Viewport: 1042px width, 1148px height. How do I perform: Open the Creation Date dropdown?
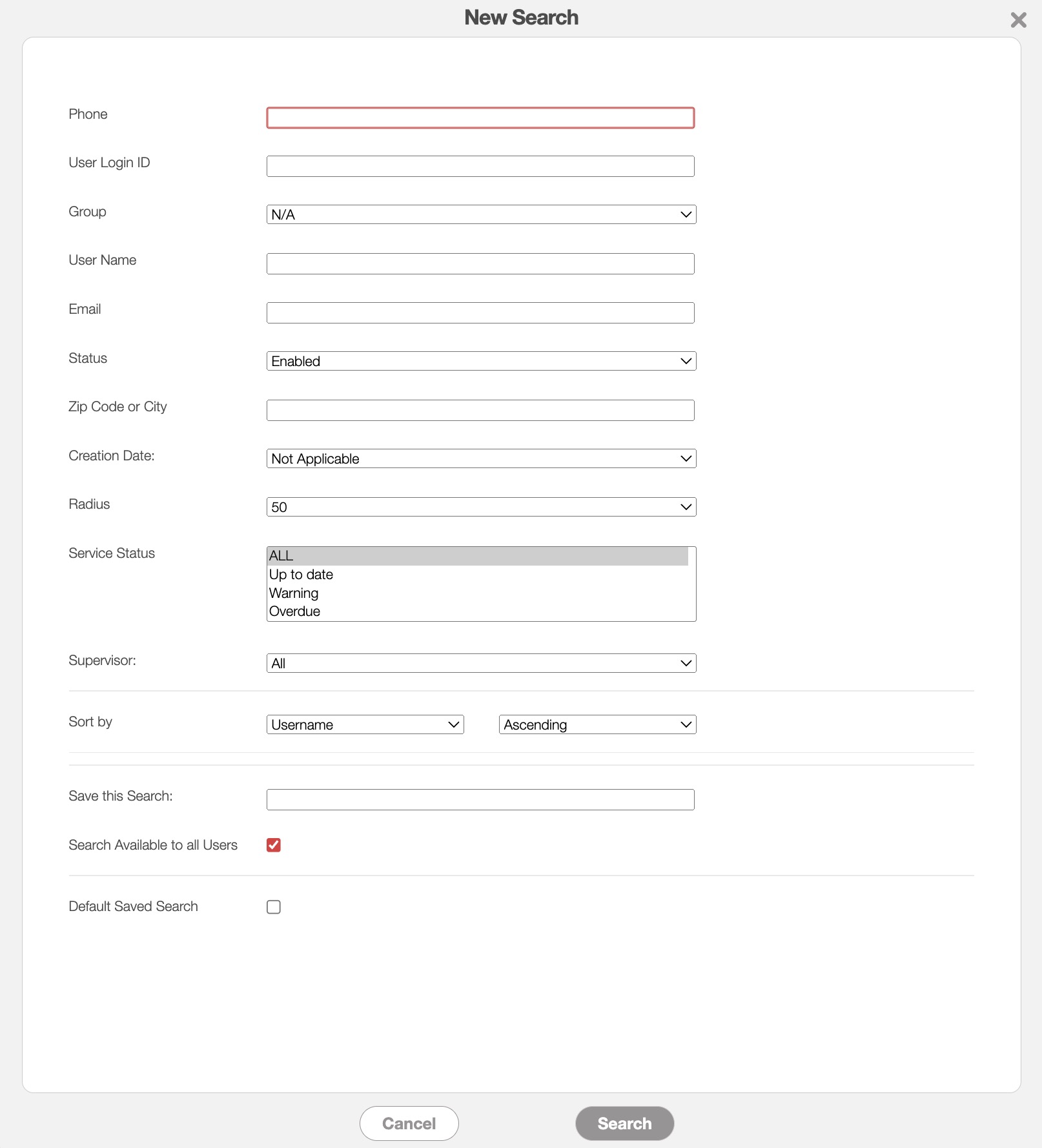480,459
